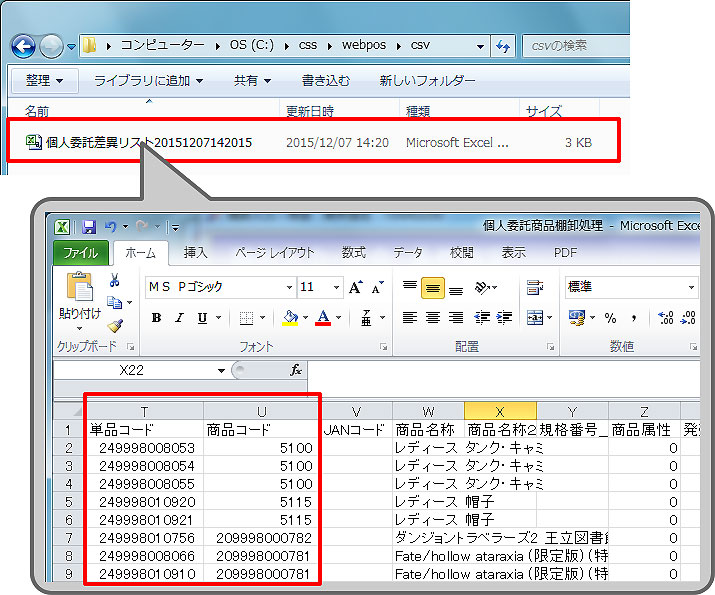Open the font size dropdown showing 11

coord(336,287)
